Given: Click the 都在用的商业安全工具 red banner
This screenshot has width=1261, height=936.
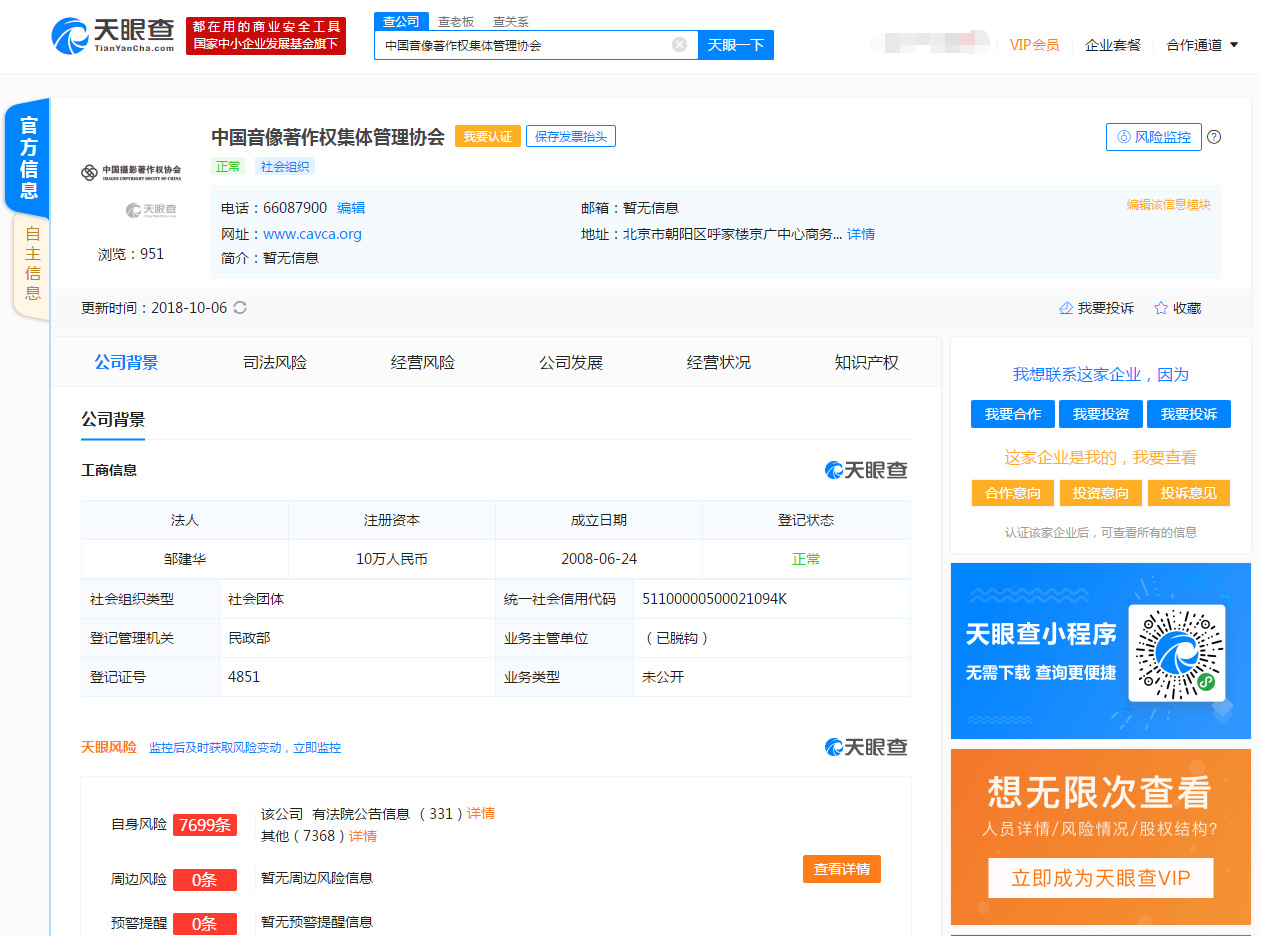Looking at the screenshot, I should [x=266, y=35].
